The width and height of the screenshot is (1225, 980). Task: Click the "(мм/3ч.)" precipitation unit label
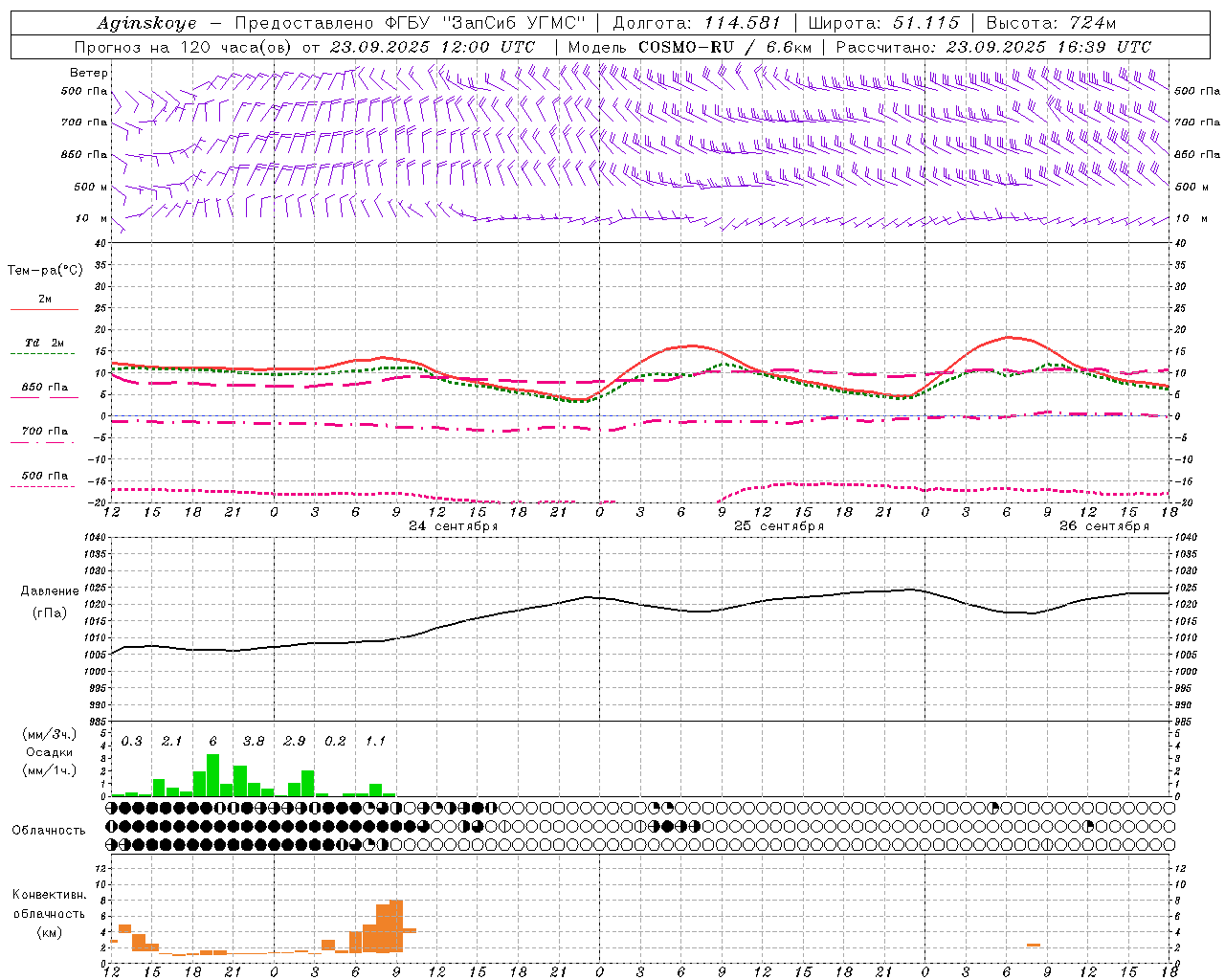[x=50, y=734]
